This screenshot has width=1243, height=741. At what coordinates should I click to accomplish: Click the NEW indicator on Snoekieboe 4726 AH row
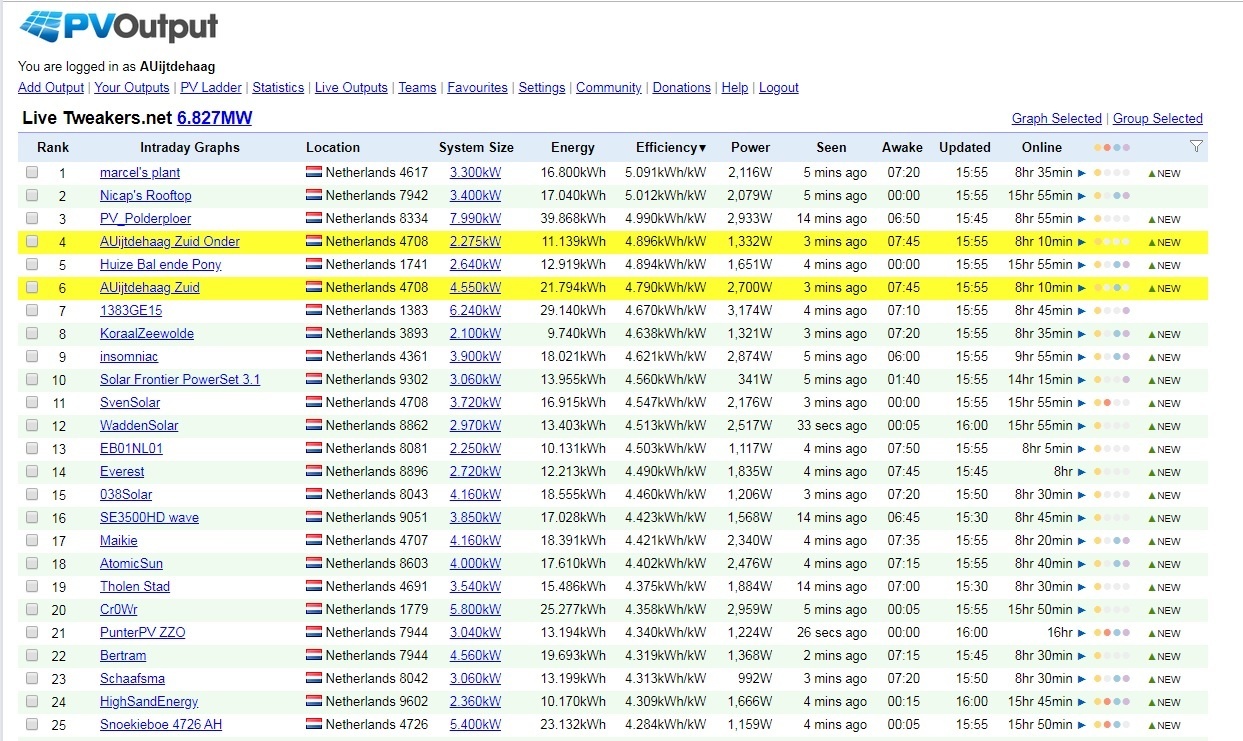[1164, 725]
